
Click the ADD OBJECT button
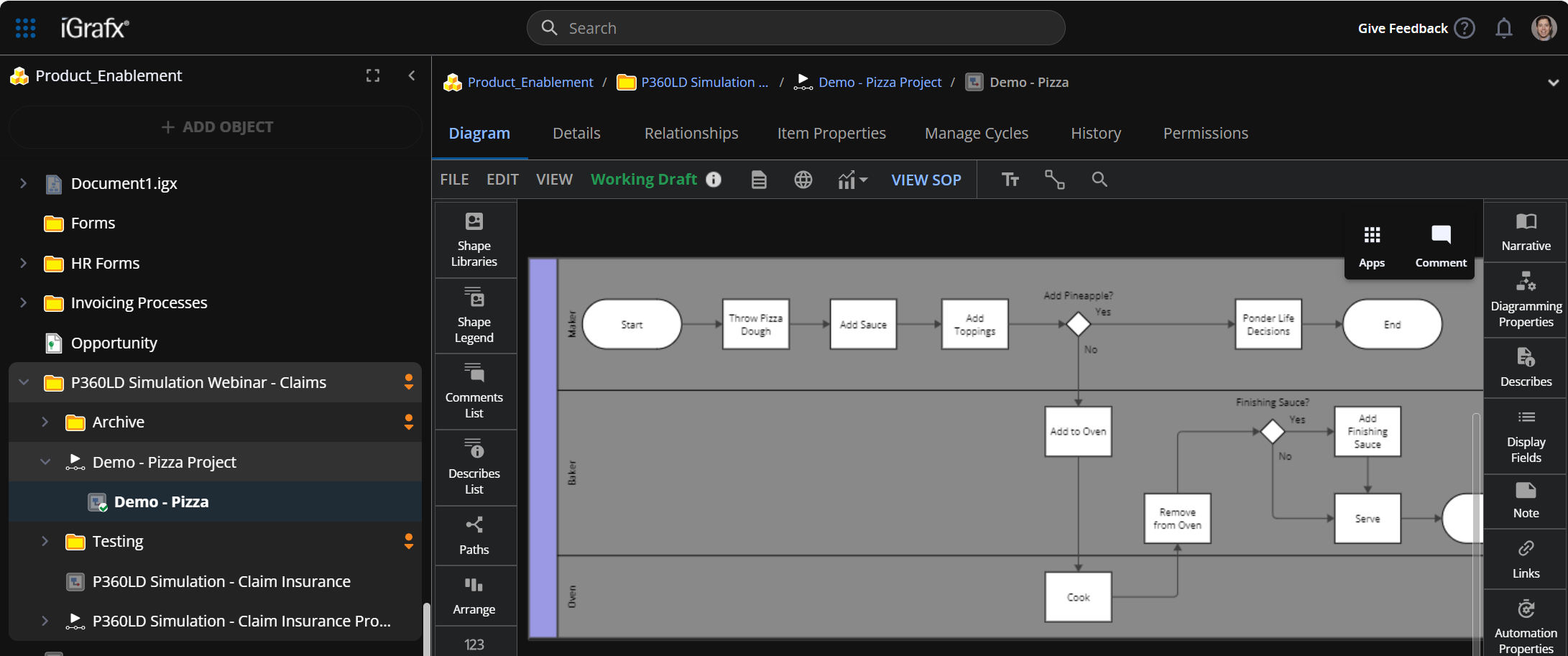pyautogui.click(x=216, y=127)
